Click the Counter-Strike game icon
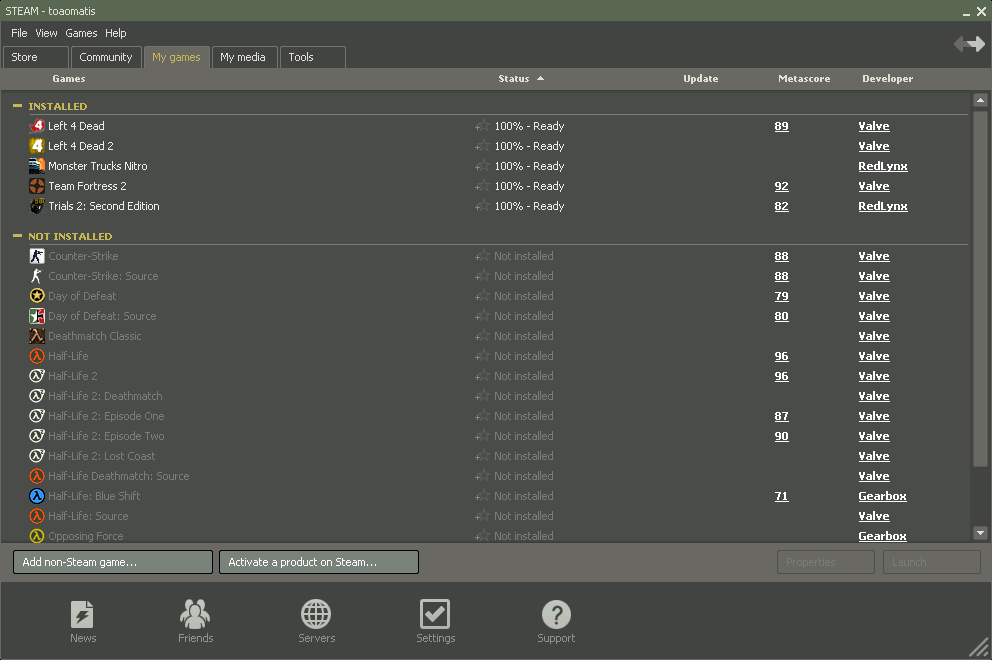This screenshot has height=660, width=992. (x=37, y=256)
